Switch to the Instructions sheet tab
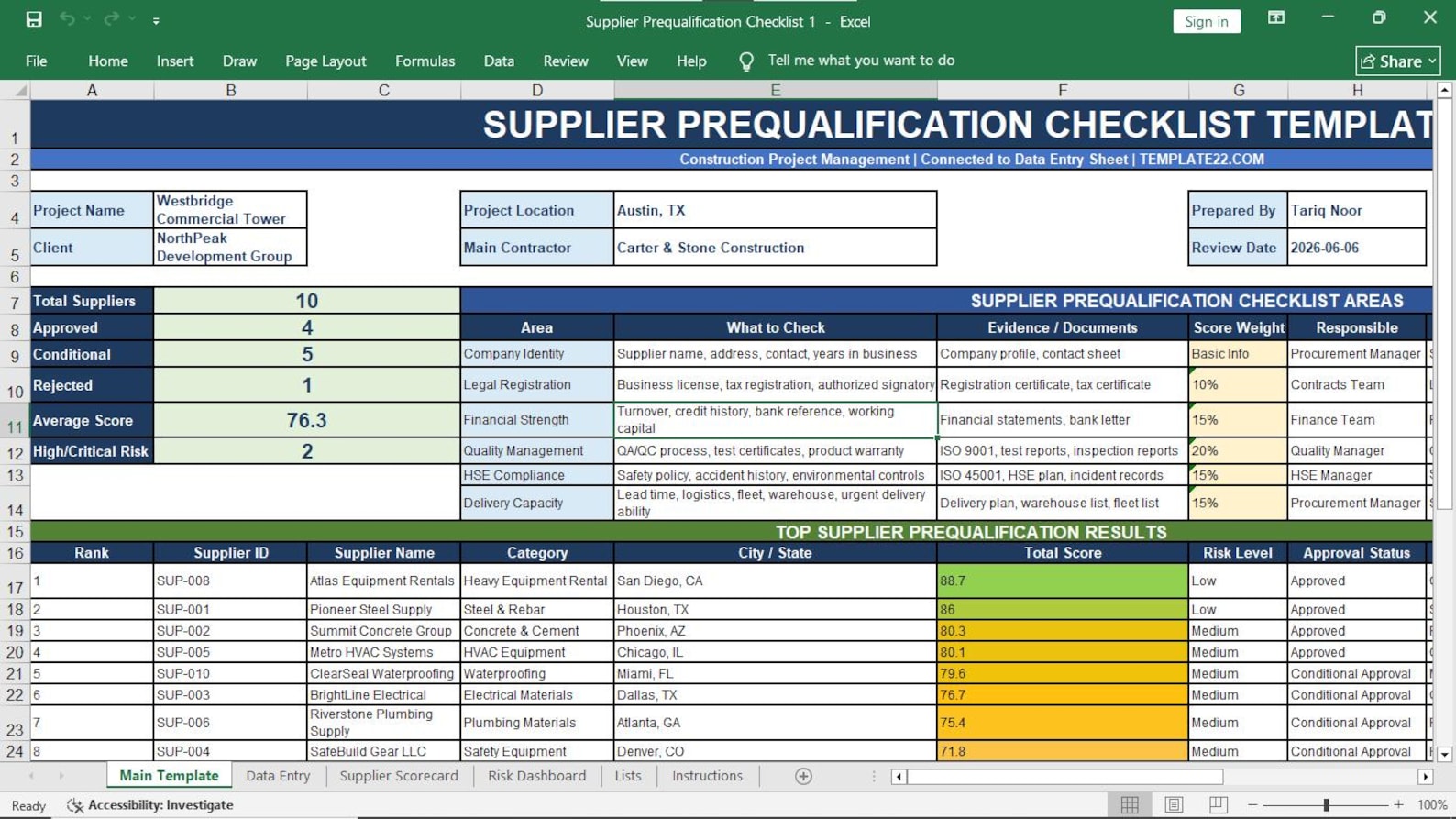Viewport: 1456px width, 819px height. coord(707,776)
